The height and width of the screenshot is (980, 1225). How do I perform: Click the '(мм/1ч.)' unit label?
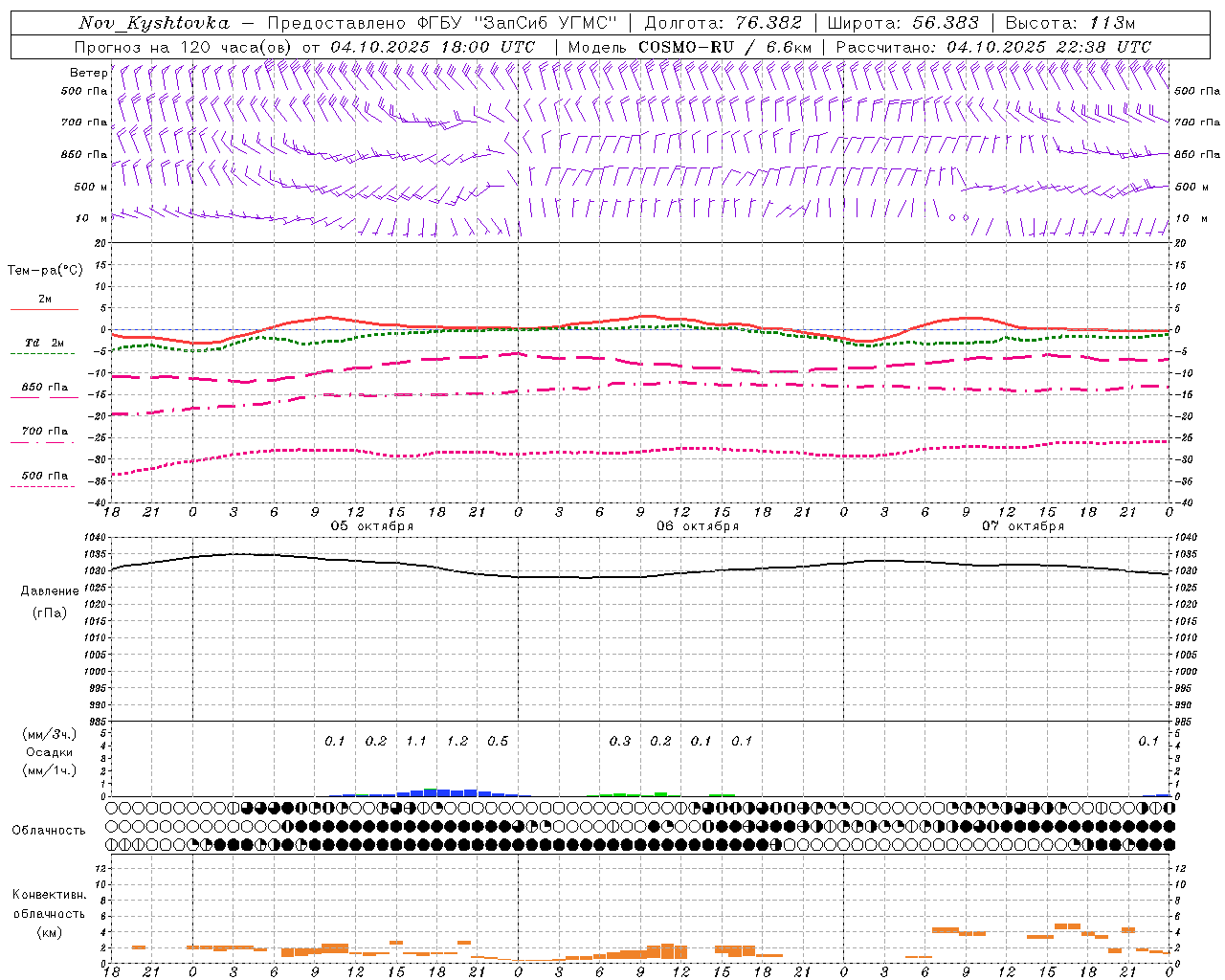pyautogui.click(x=50, y=770)
